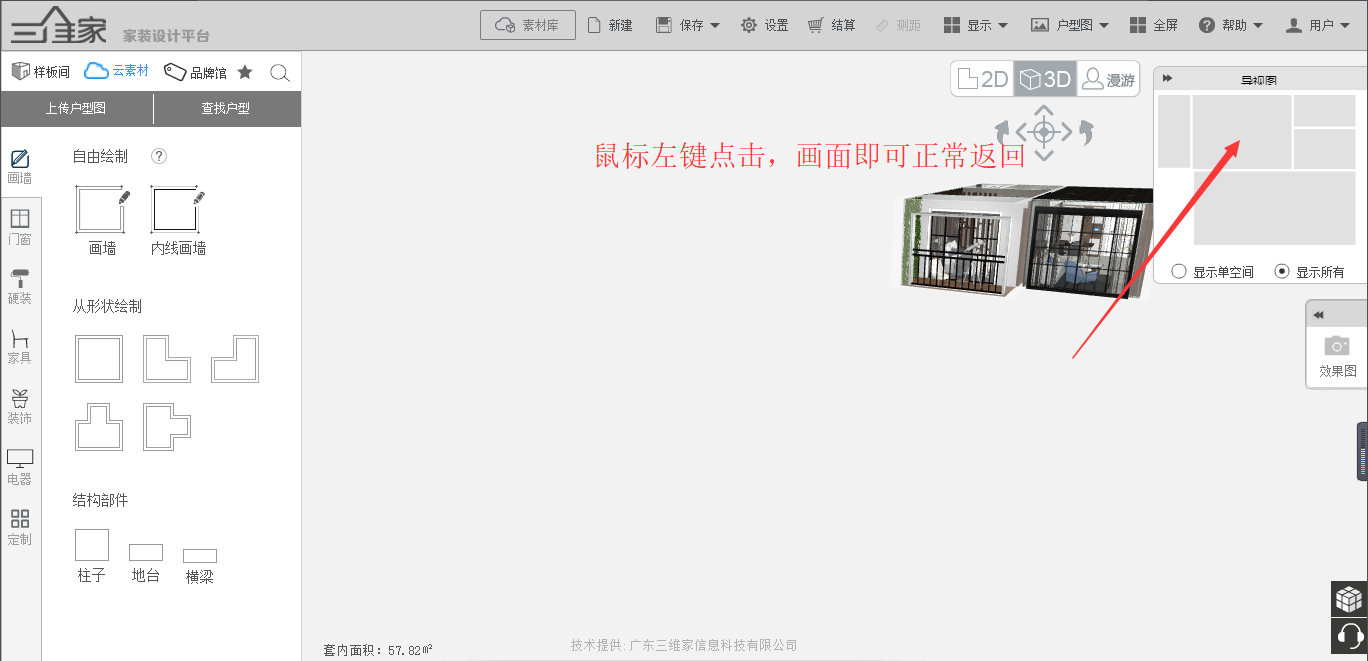Click the 上传户型图 upload floor plan button

point(76,109)
